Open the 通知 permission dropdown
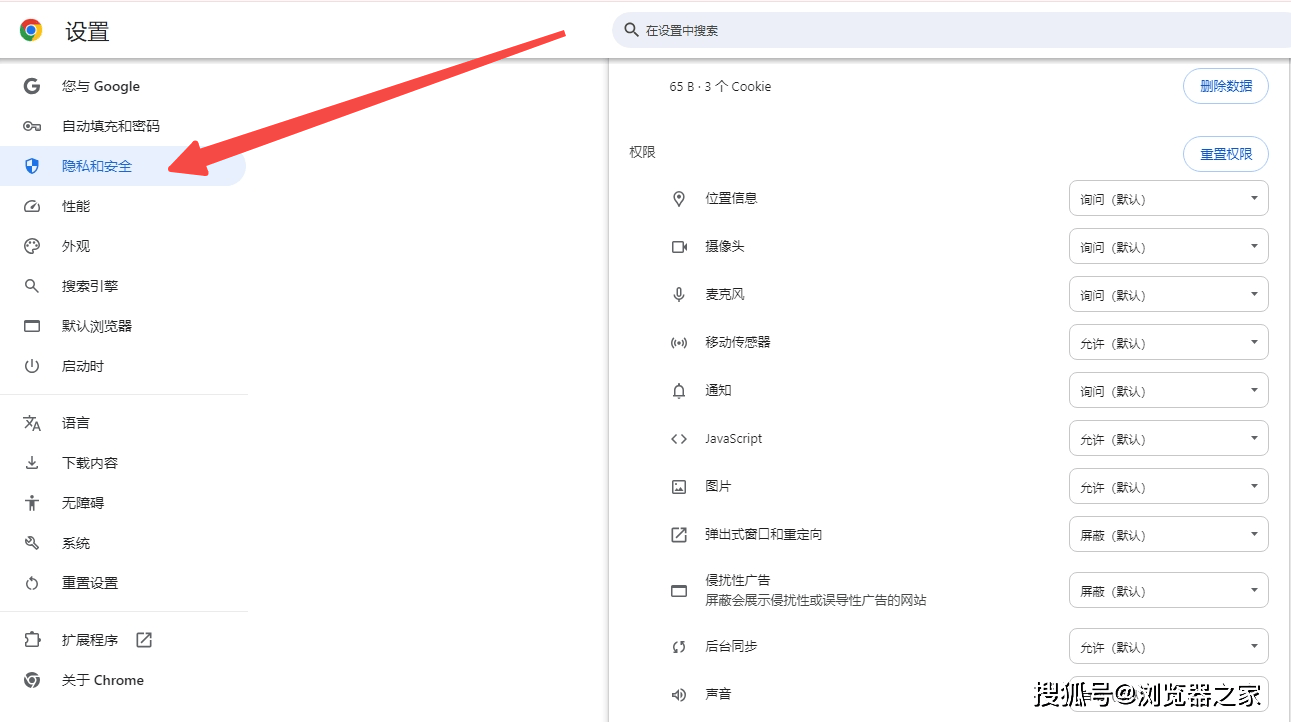 pyautogui.click(x=1169, y=390)
